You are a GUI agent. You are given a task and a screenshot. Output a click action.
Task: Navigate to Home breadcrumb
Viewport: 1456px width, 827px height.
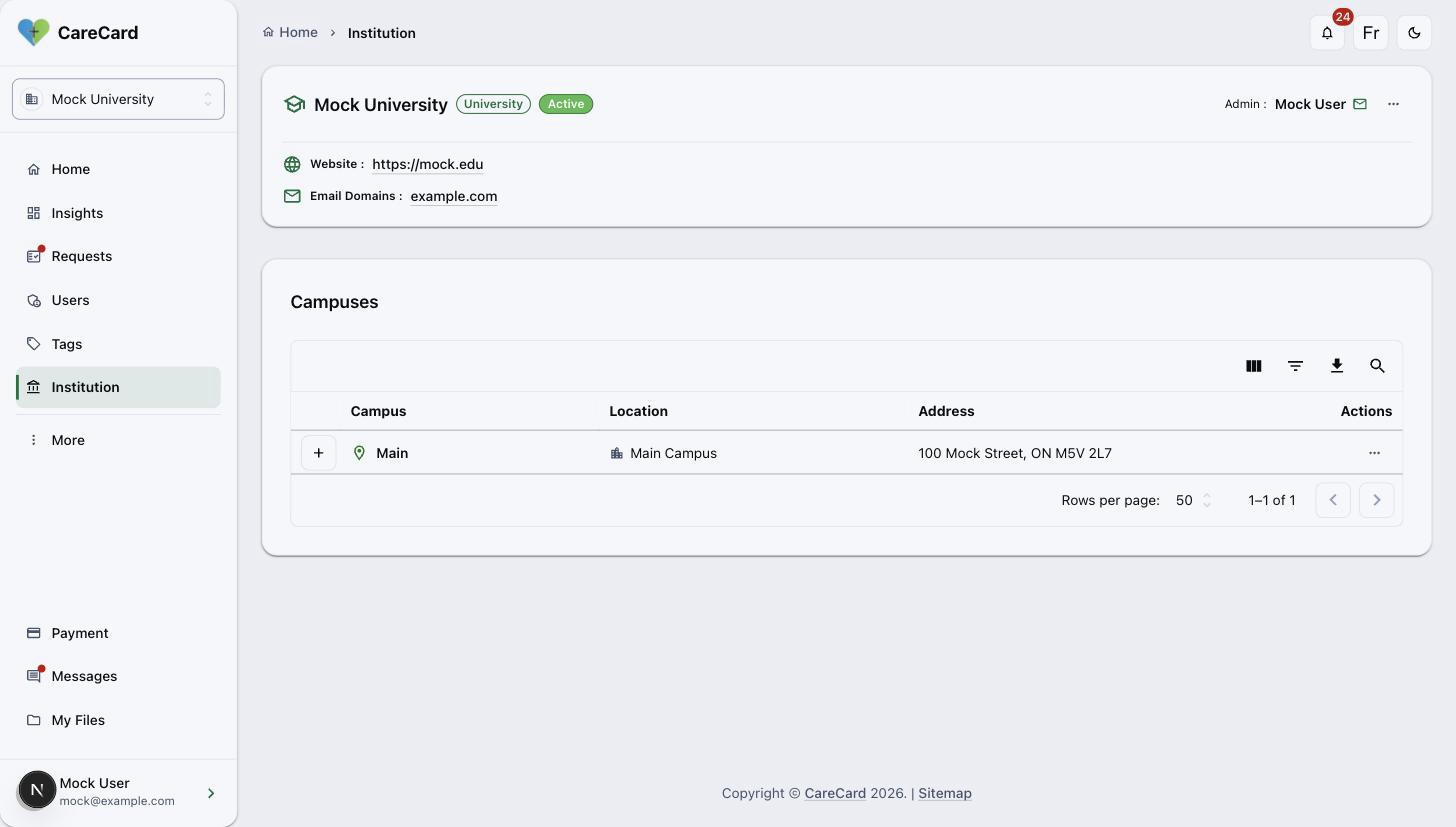tap(290, 33)
